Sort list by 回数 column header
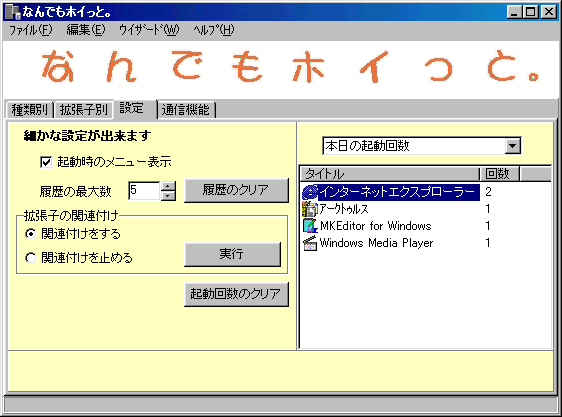562x417 pixels. tap(499, 174)
